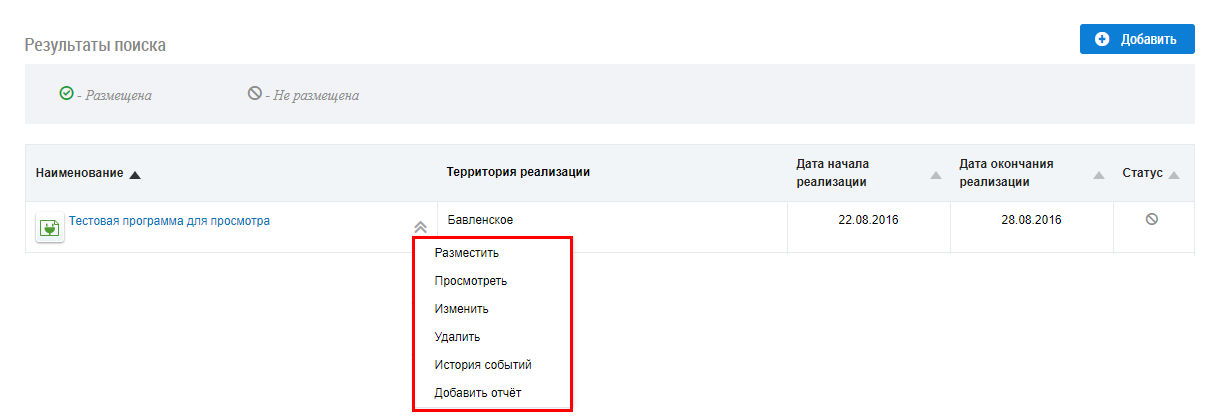
Task: Click the grey Не размещена legend icon
Action: point(255,94)
